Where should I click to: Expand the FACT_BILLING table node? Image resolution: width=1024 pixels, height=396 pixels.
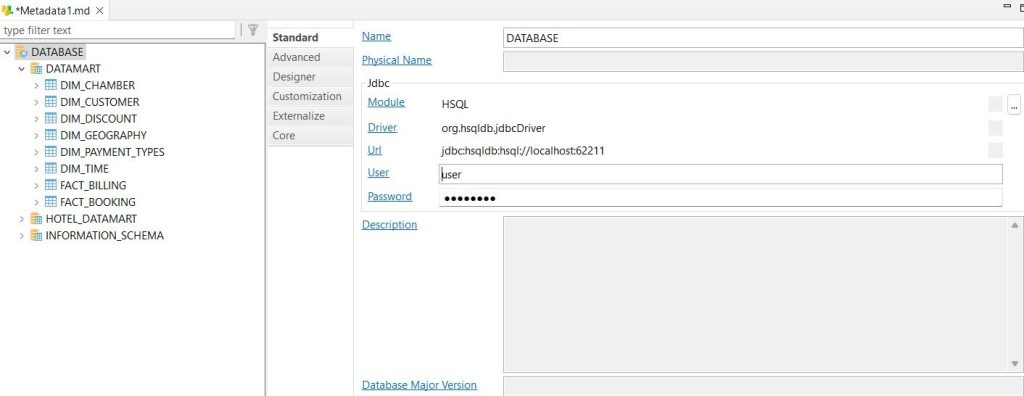point(37,186)
